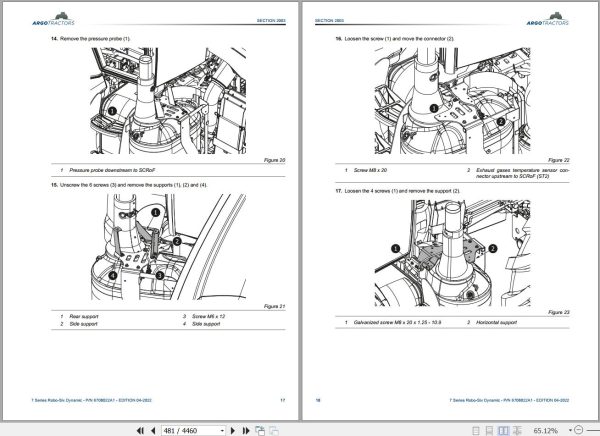
Task: Click the page number field showing 481 / 4460
Action: pos(191,431)
